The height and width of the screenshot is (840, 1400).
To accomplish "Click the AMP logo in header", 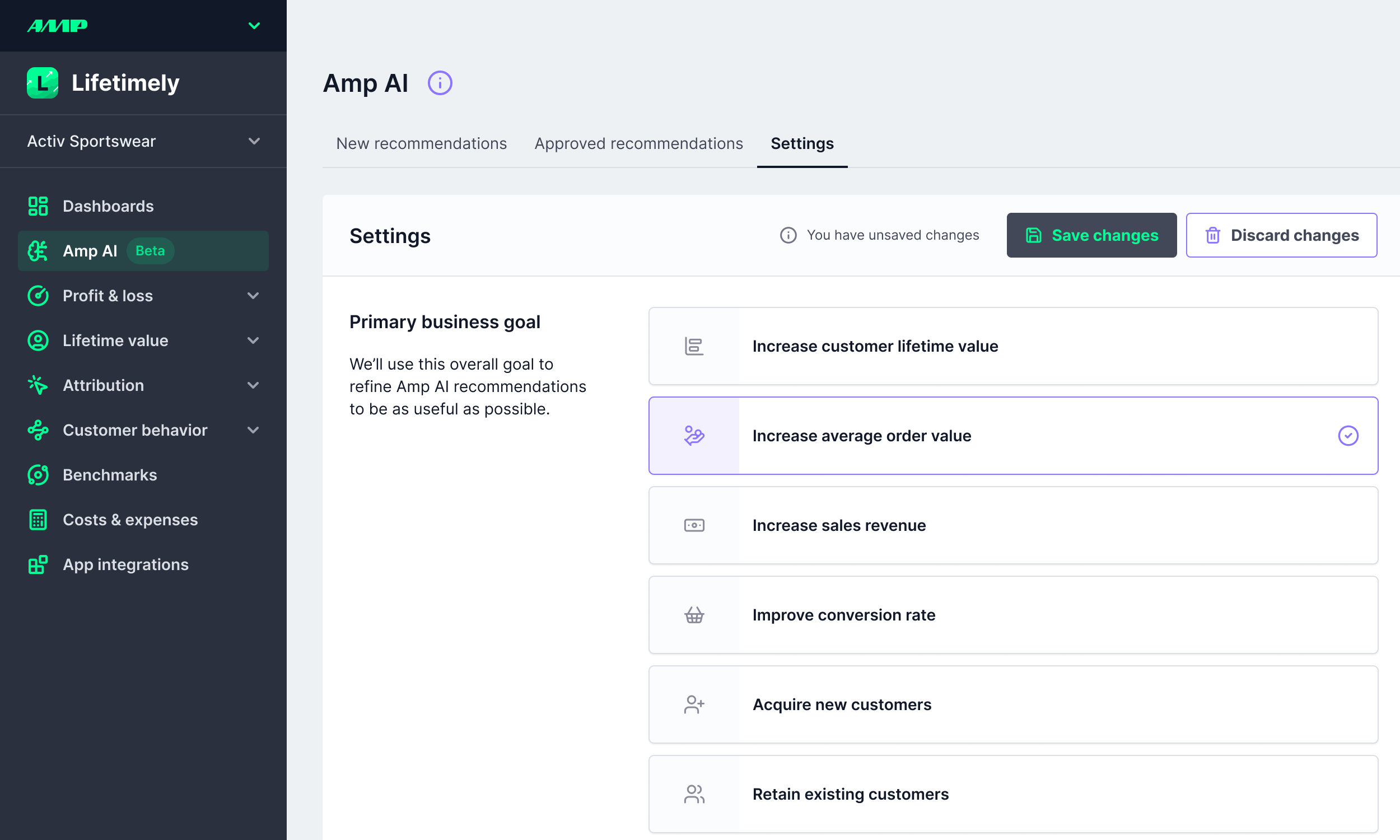I will click(58, 25).
